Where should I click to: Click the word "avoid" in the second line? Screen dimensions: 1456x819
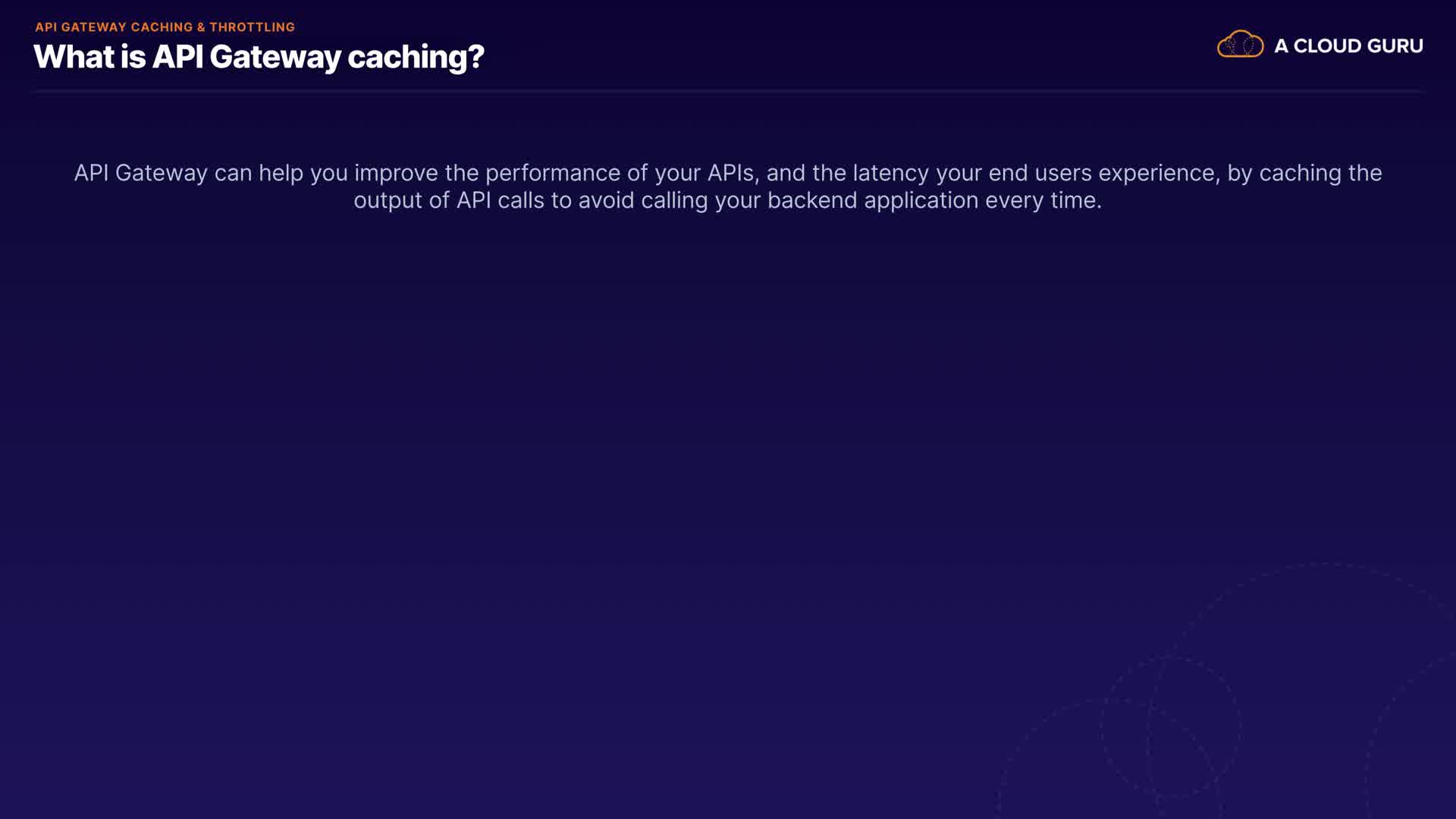coord(606,201)
